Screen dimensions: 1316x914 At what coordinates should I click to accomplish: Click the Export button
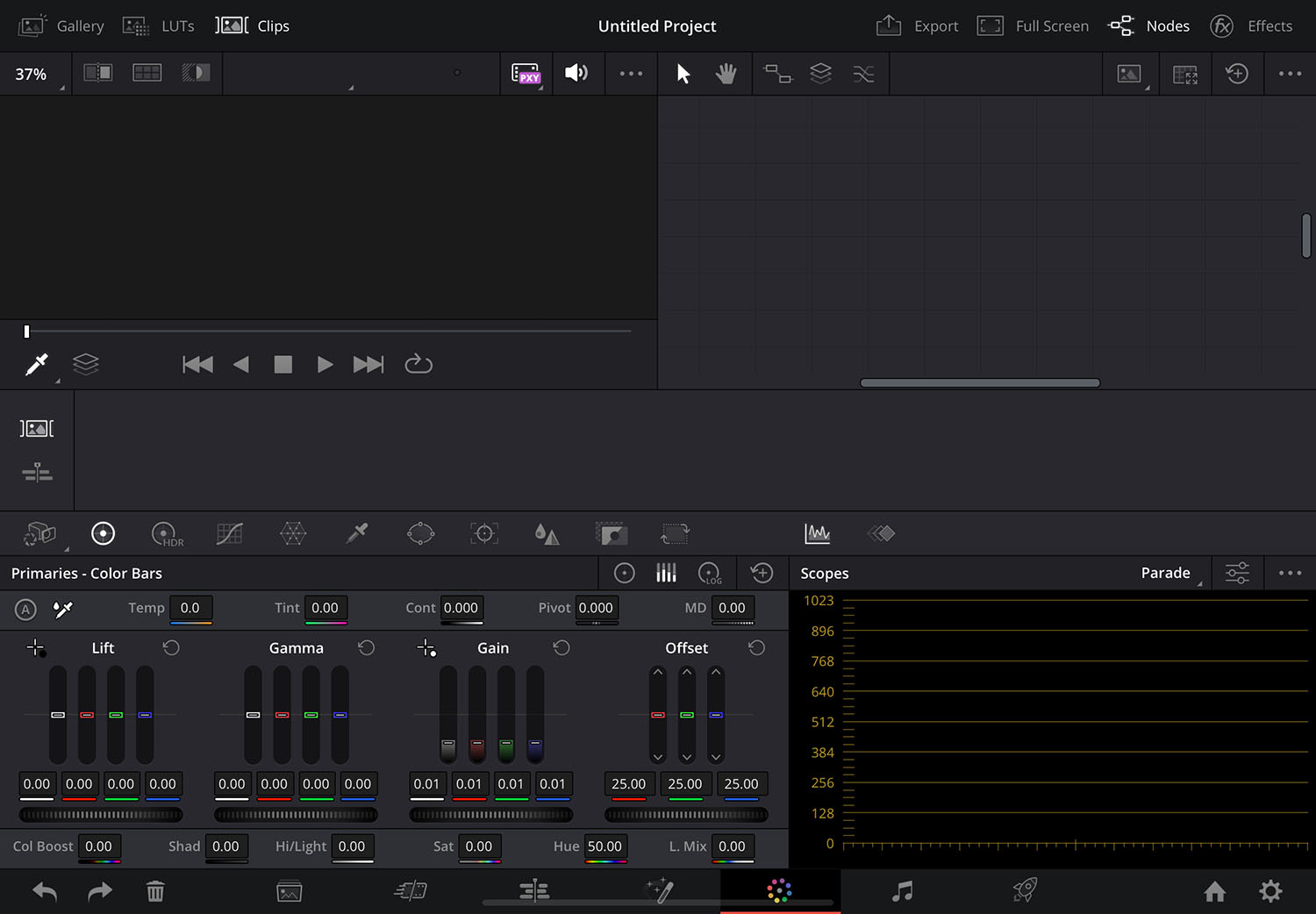coord(918,26)
